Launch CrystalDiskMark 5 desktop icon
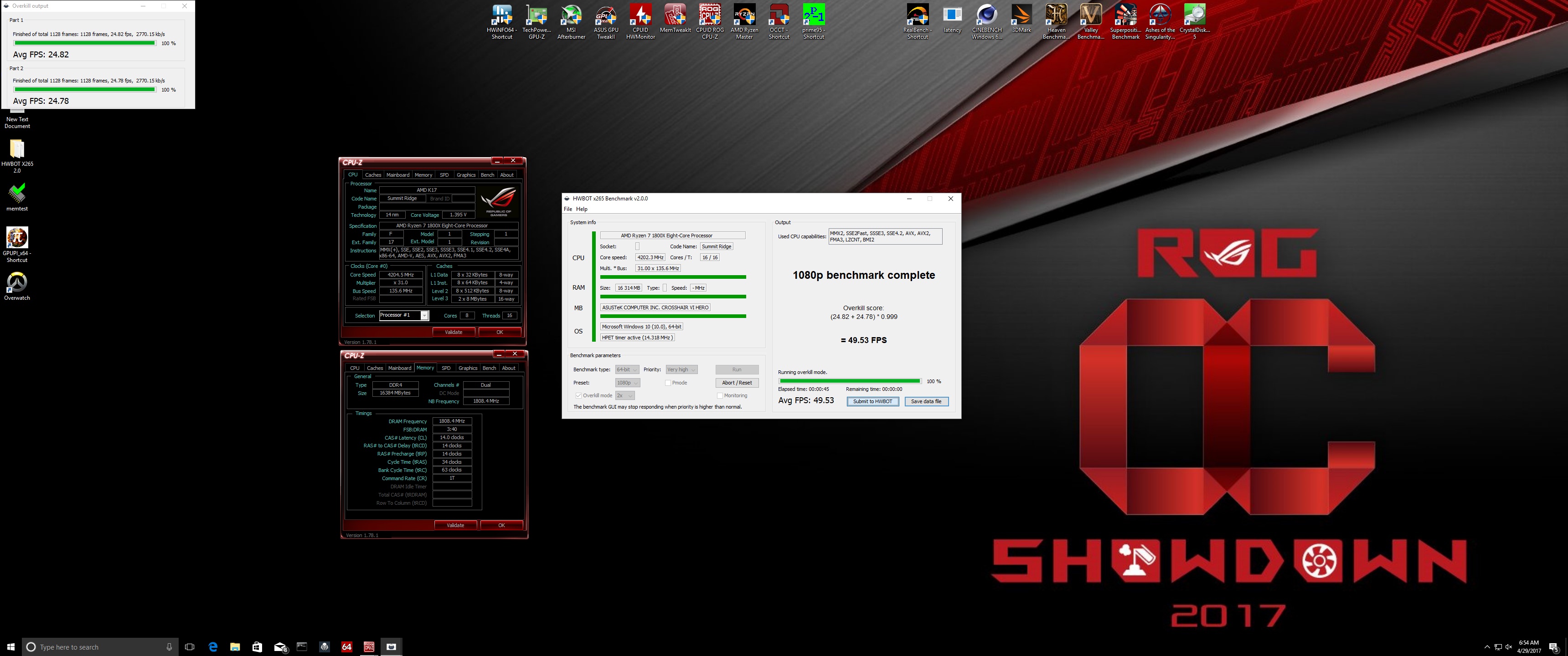The width and height of the screenshot is (1568, 656). click(x=1194, y=22)
